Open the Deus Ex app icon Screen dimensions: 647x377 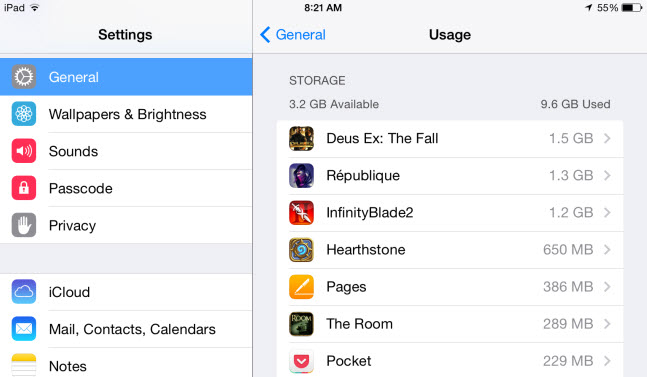click(x=301, y=138)
